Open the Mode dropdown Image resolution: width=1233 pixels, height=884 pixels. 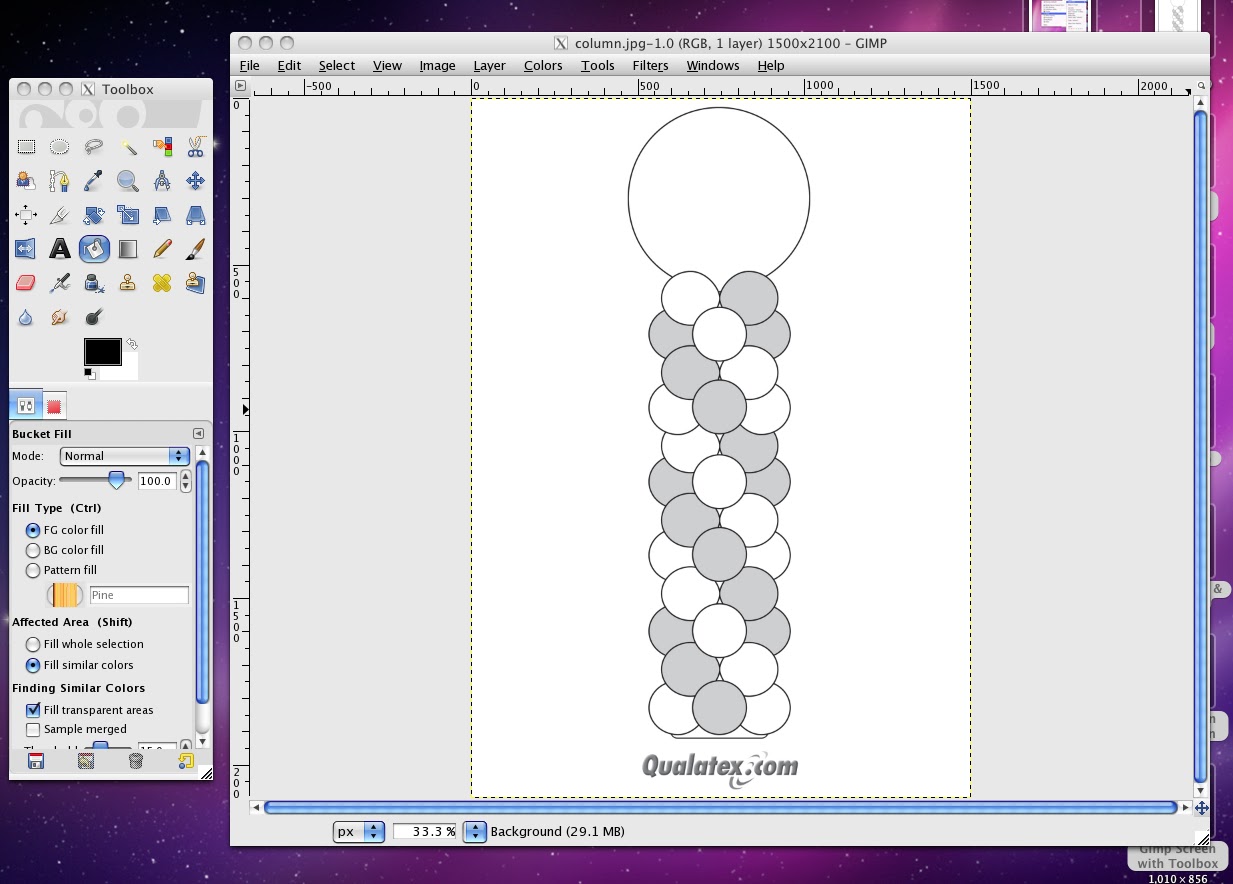[123, 455]
